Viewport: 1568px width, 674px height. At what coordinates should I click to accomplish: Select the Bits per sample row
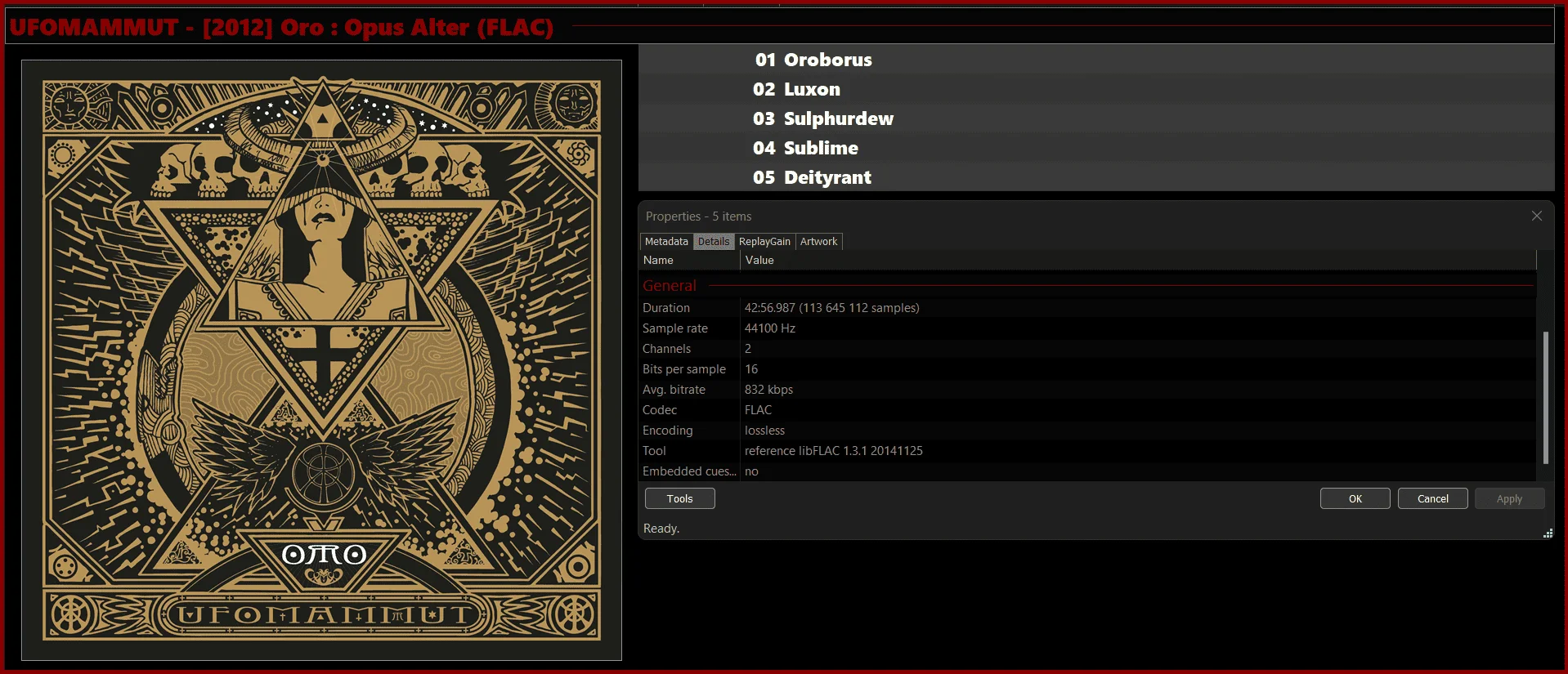coord(1087,369)
